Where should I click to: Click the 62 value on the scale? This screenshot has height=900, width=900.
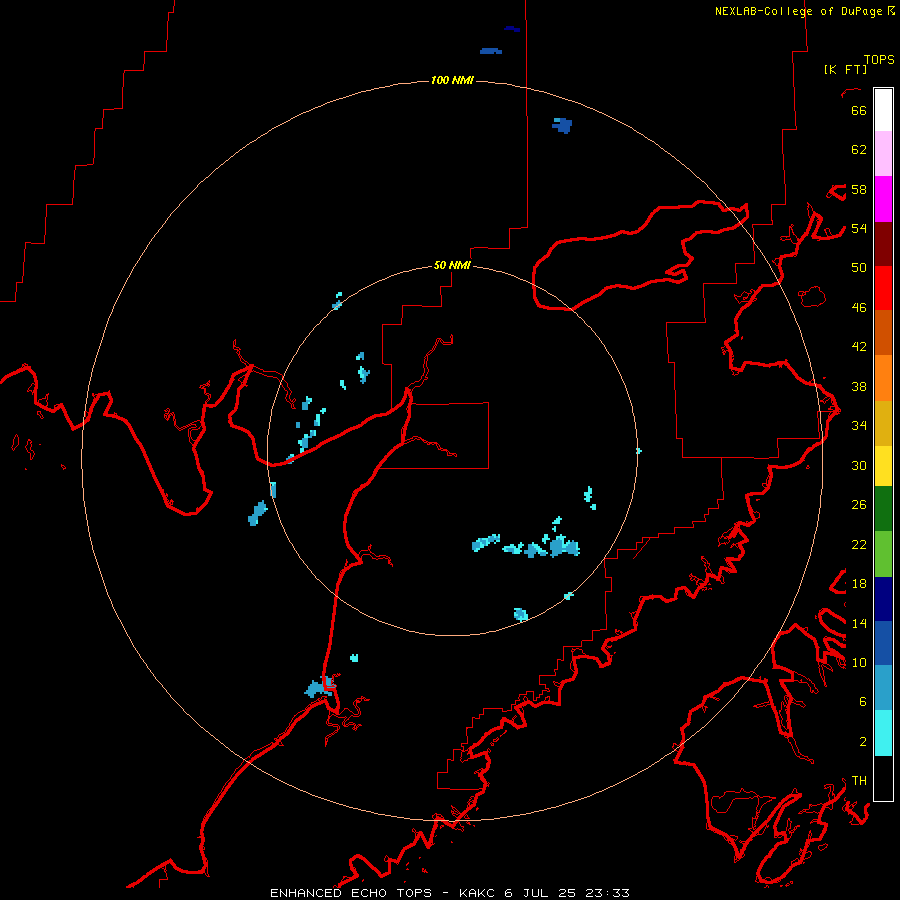[859, 150]
